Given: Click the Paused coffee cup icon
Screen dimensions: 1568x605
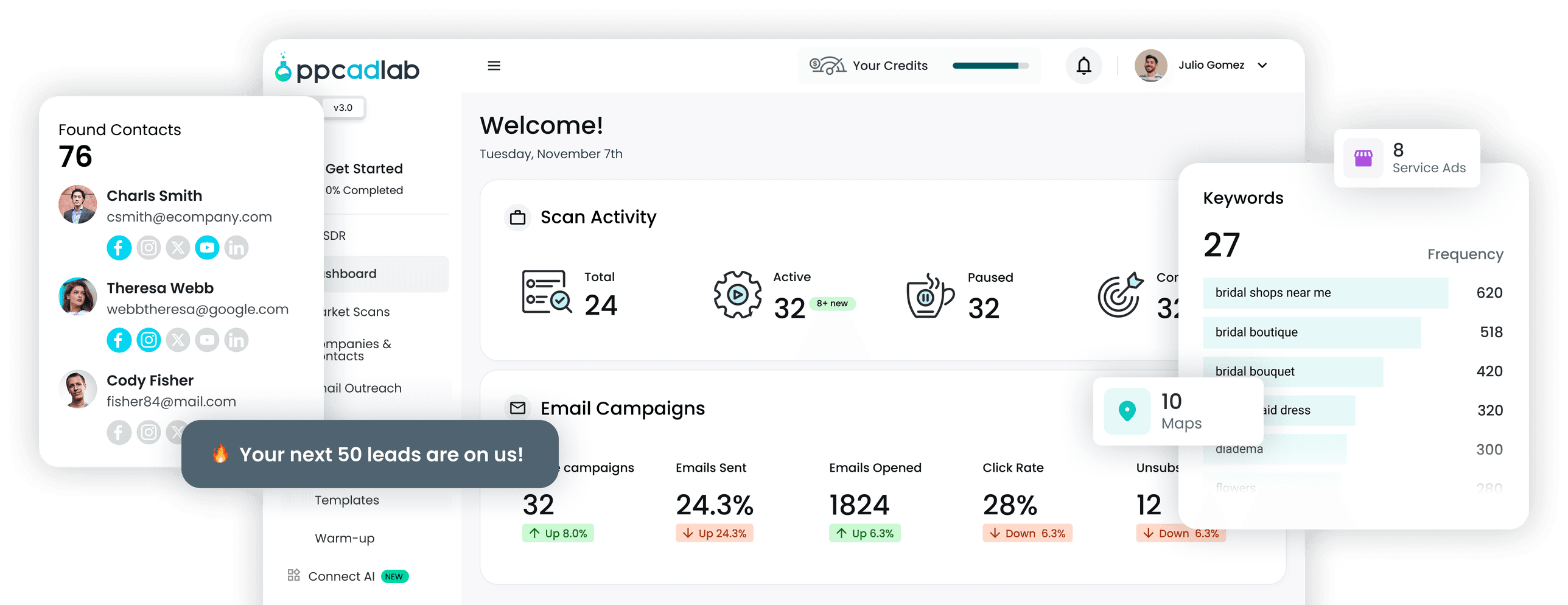Looking at the screenshot, I should point(929,295).
